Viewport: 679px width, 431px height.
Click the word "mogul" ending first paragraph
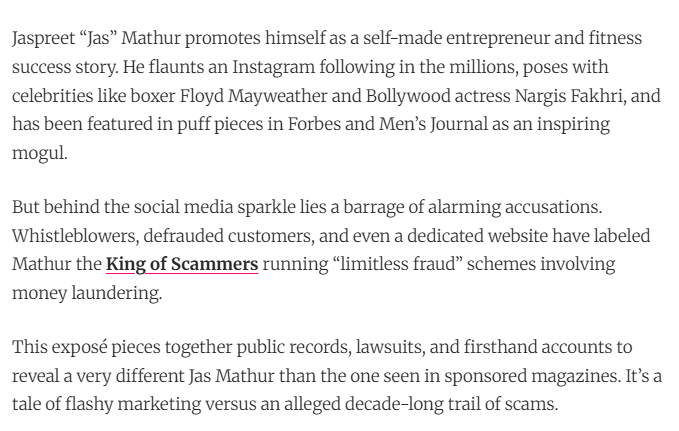tap(37, 151)
